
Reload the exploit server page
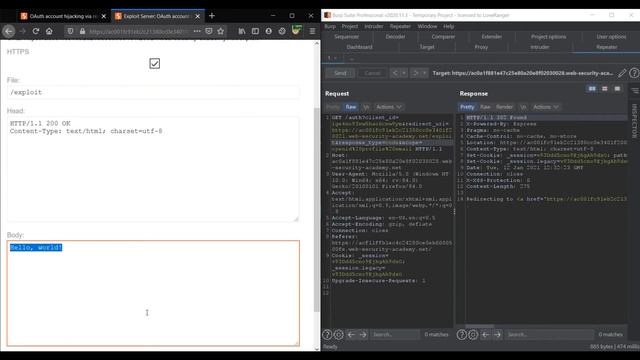36,31
